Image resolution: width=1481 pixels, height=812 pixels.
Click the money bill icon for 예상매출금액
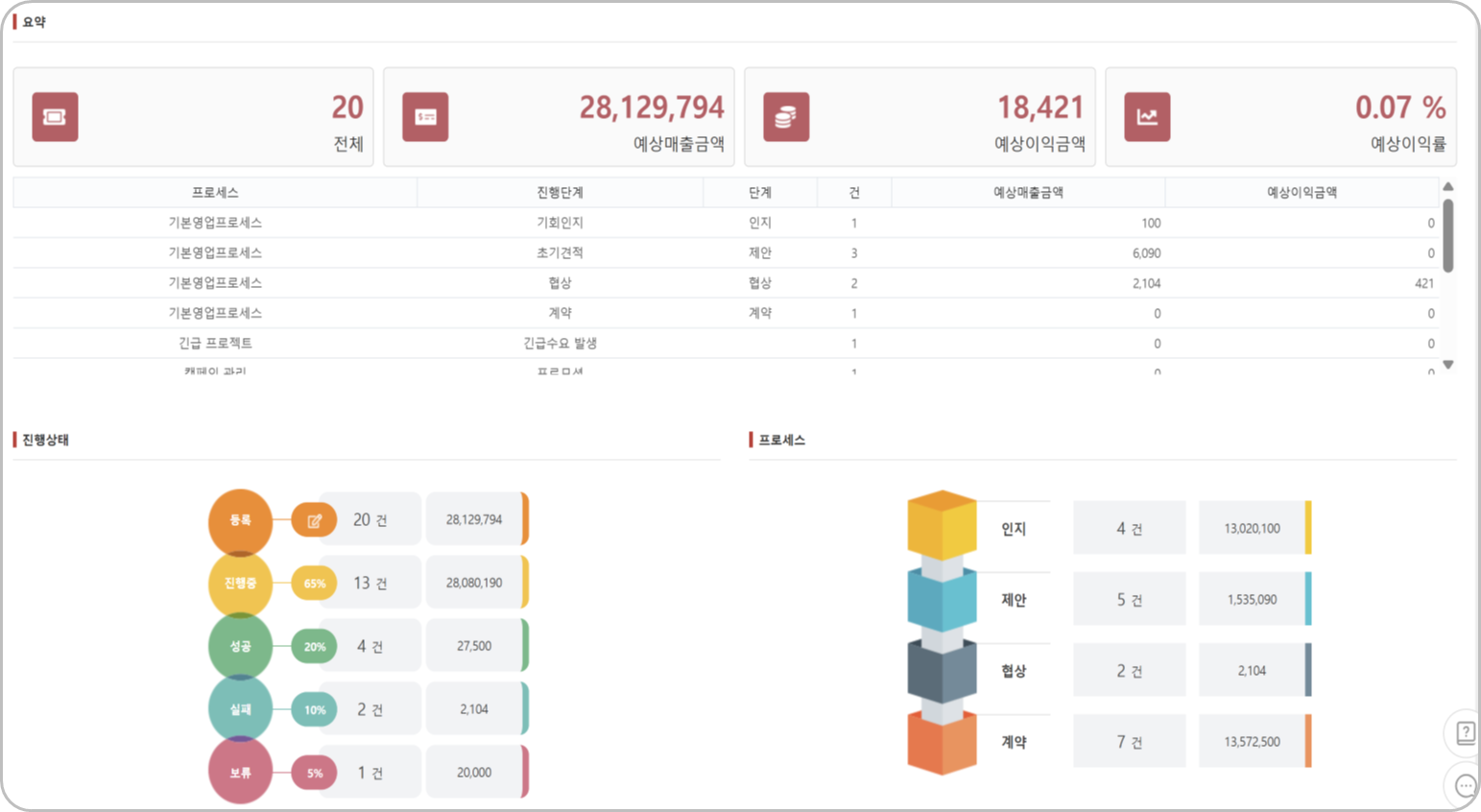pyautogui.click(x=425, y=117)
